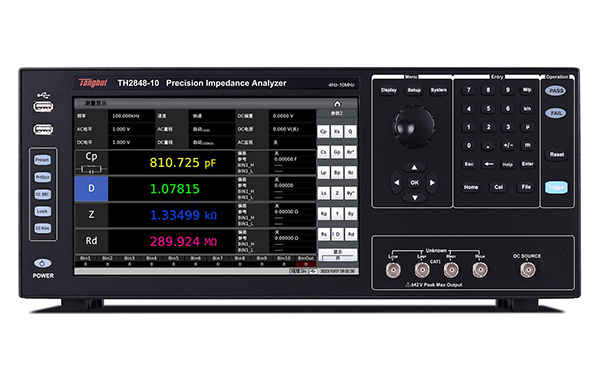Click numeric key 7
This screenshot has height=367, width=600.
pos(469,90)
